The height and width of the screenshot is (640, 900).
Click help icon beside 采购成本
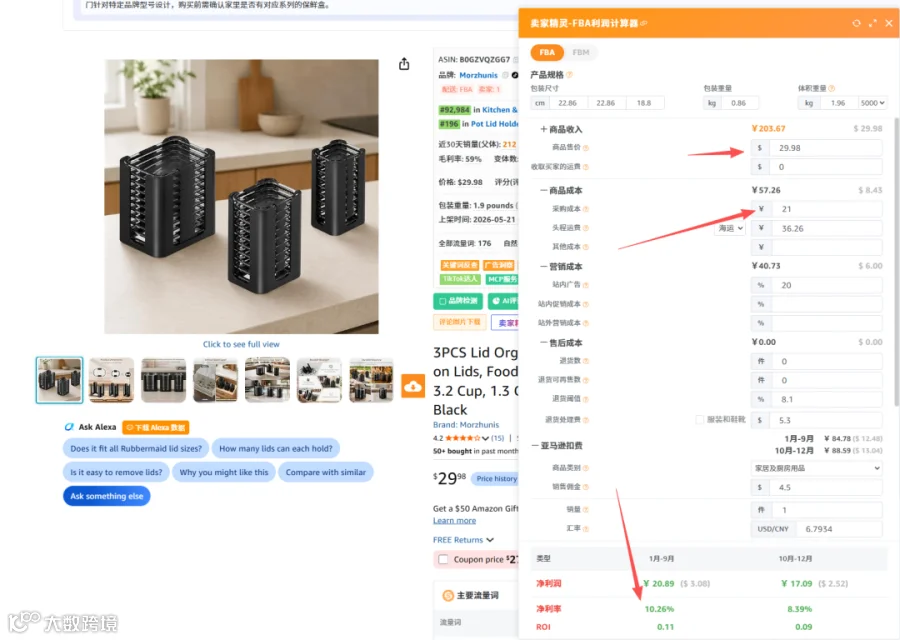coord(586,209)
